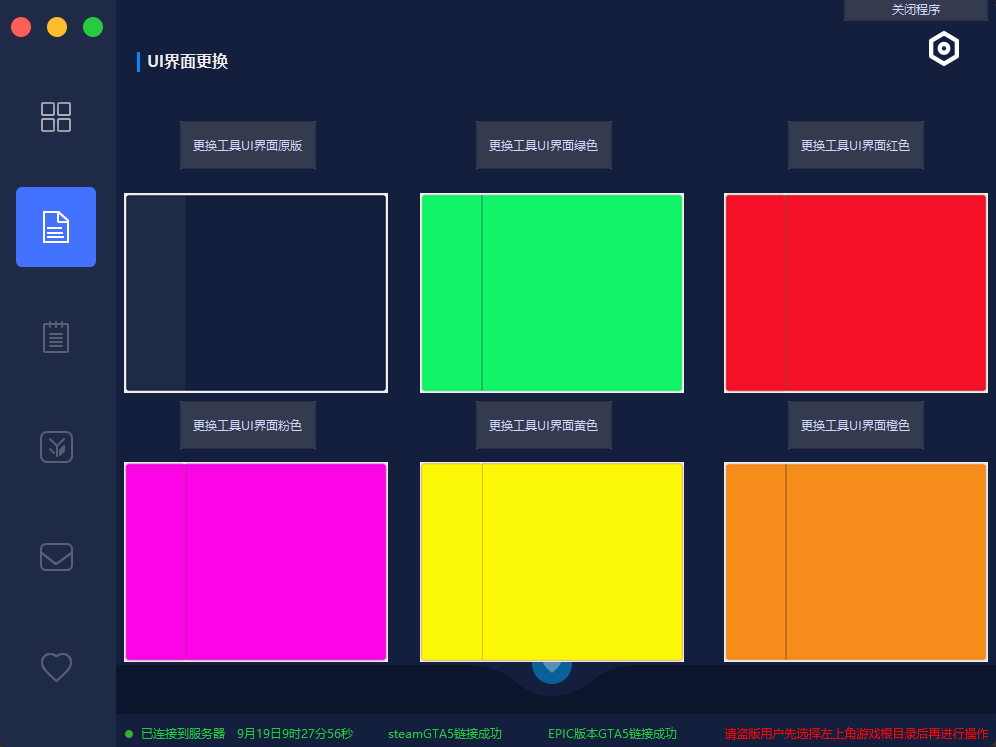Choose the 更换工具UI界面黄色 button
This screenshot has width=996, height=747.
(x=543, y=425)
